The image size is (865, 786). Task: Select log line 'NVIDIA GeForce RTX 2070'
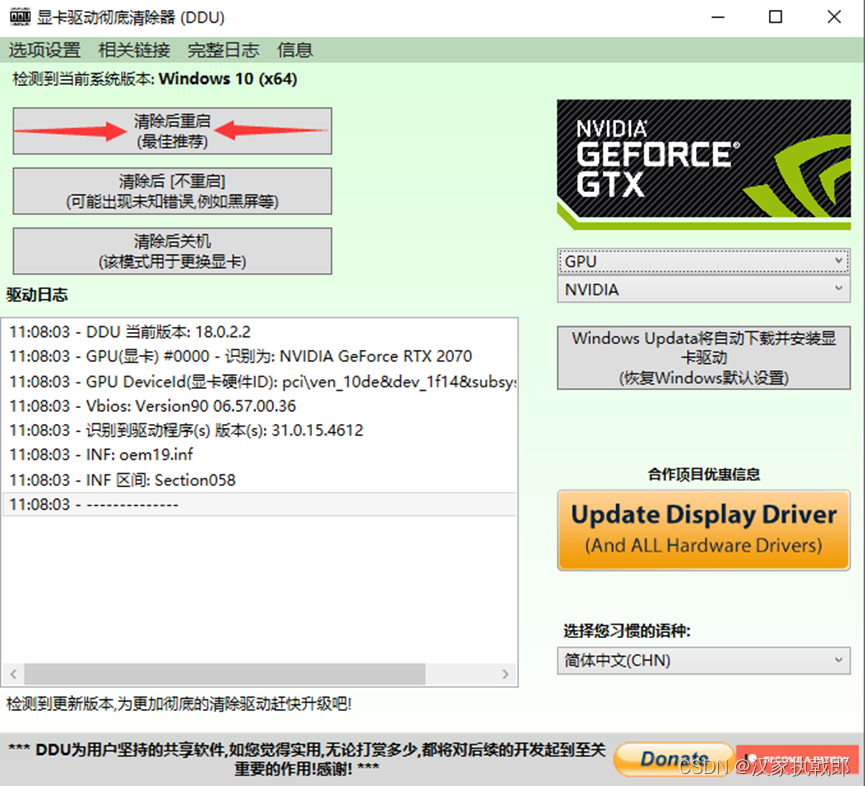259,356
